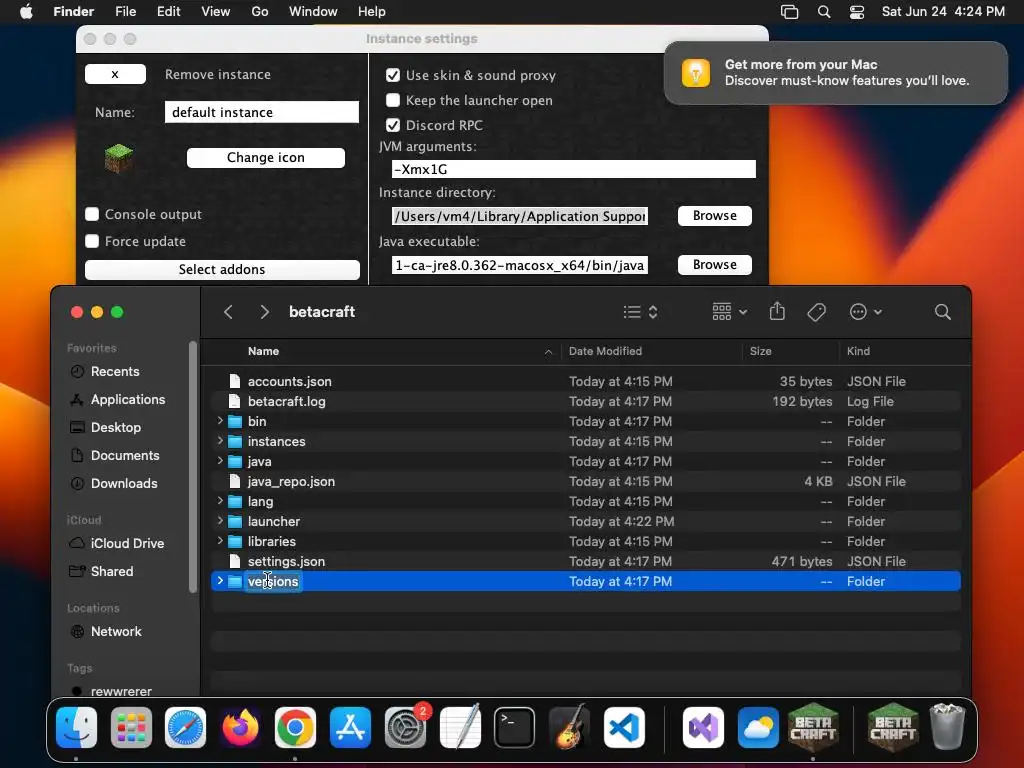Click the Tags icon in Finder toolbar

click(816, 312)
